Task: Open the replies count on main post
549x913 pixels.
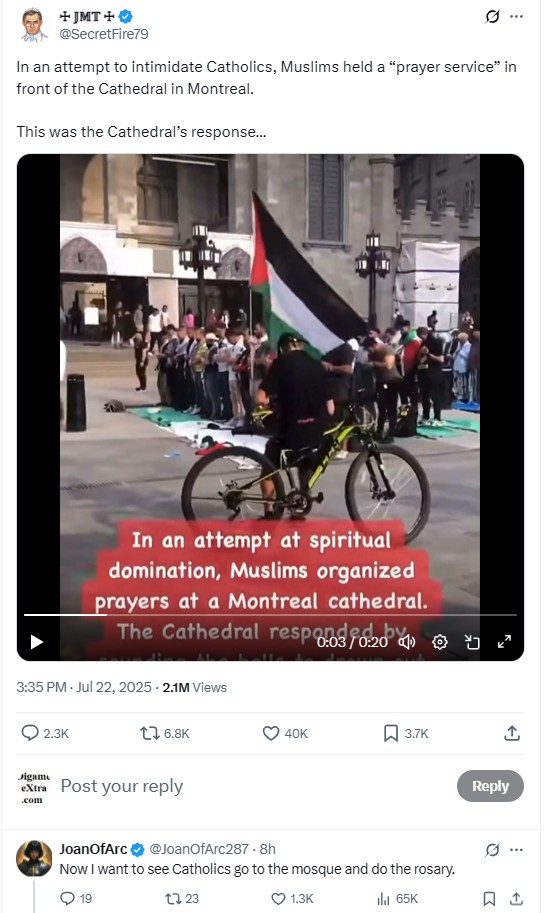Action: click(x=45, y=733)
